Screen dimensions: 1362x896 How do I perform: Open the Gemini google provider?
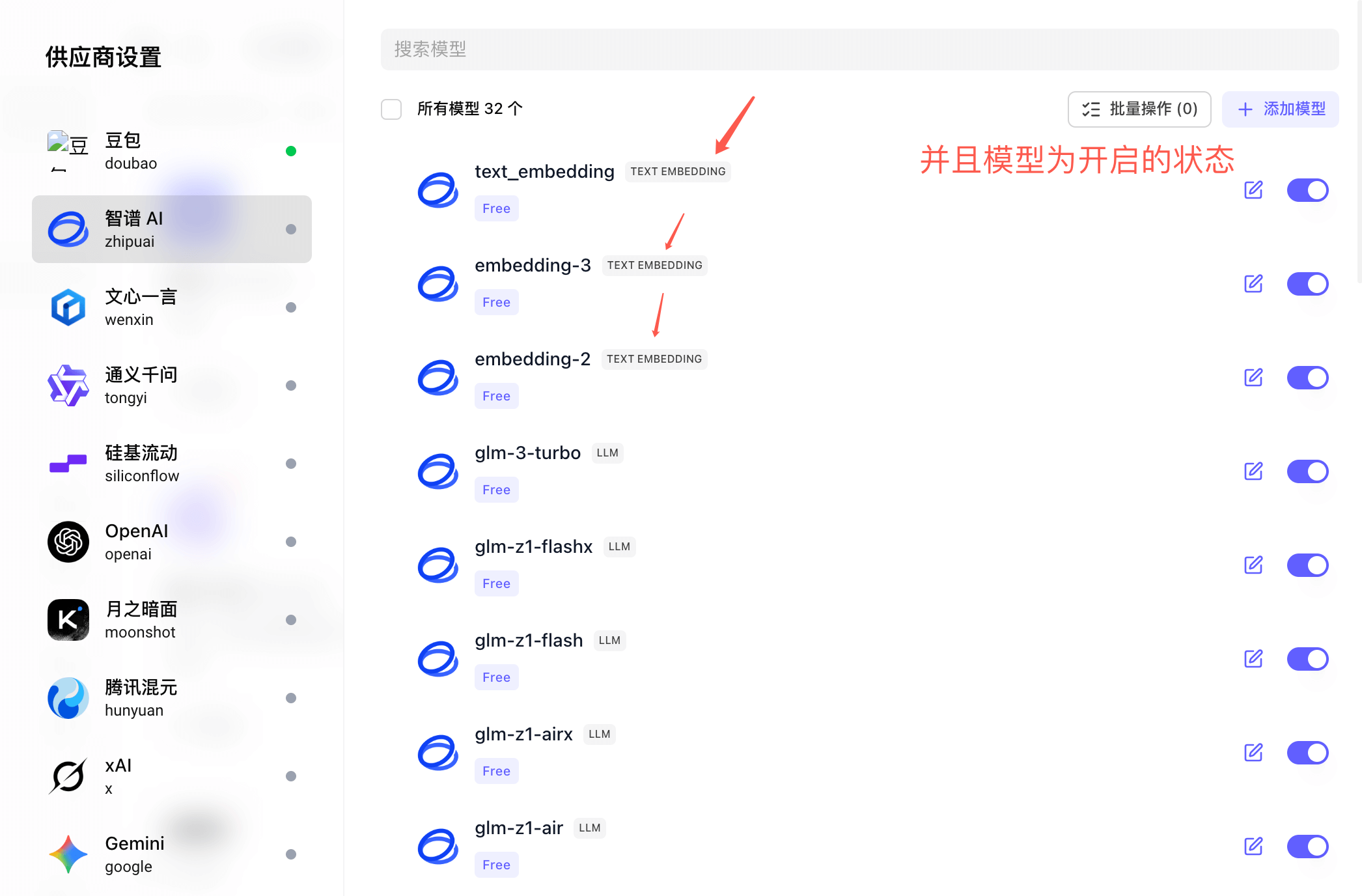(133, 854)
